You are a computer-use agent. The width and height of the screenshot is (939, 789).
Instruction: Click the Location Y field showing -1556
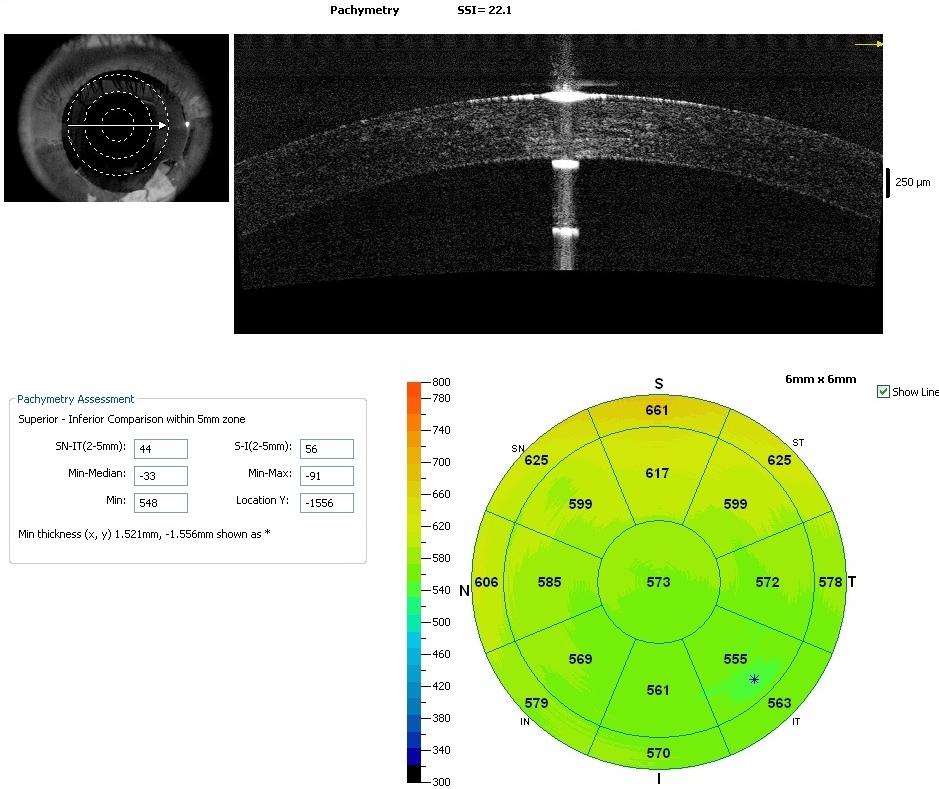pos(326,503)
